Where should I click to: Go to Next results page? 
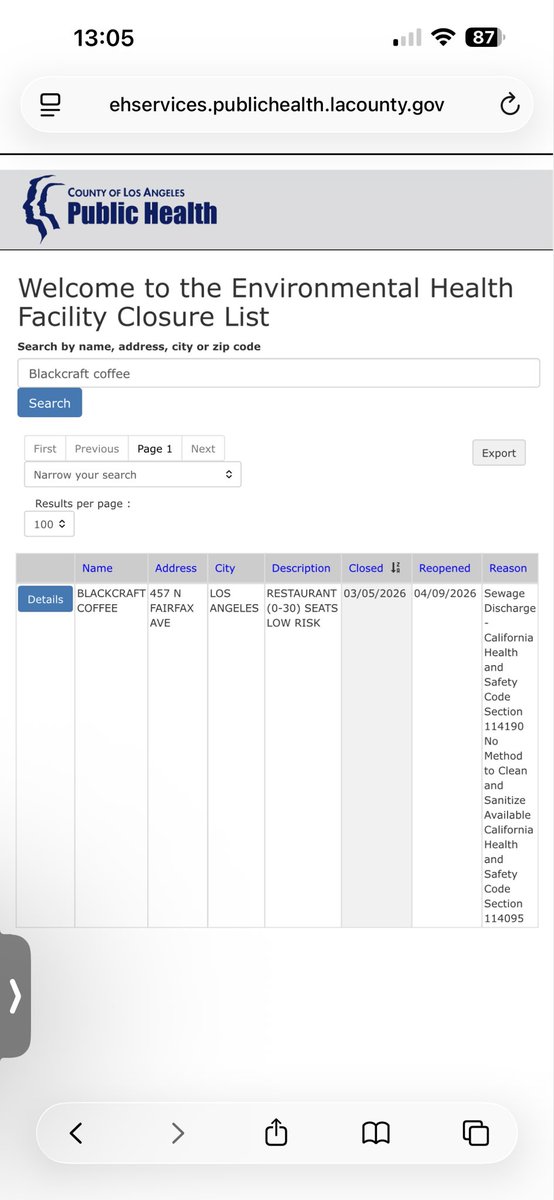click(203, 449)
